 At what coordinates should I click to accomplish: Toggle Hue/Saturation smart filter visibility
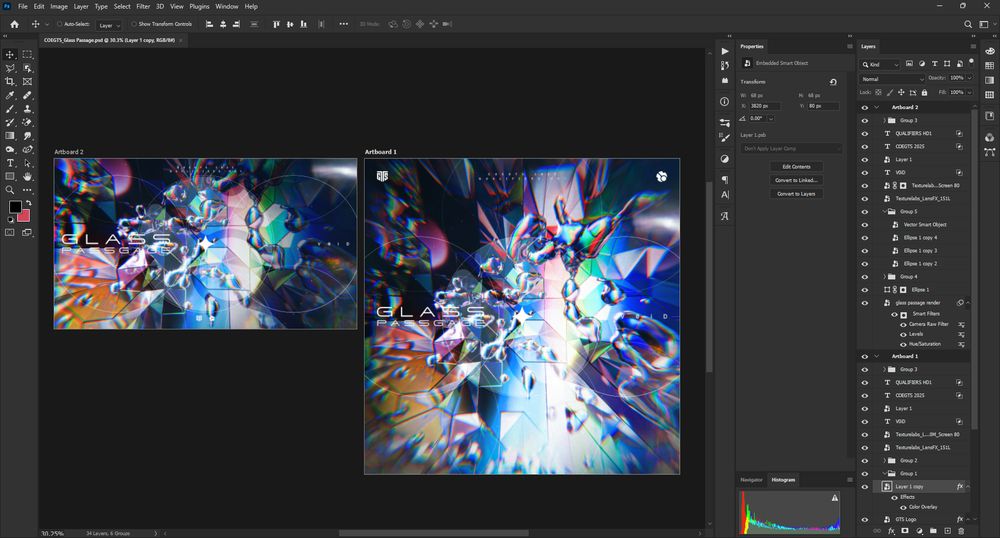903,344
